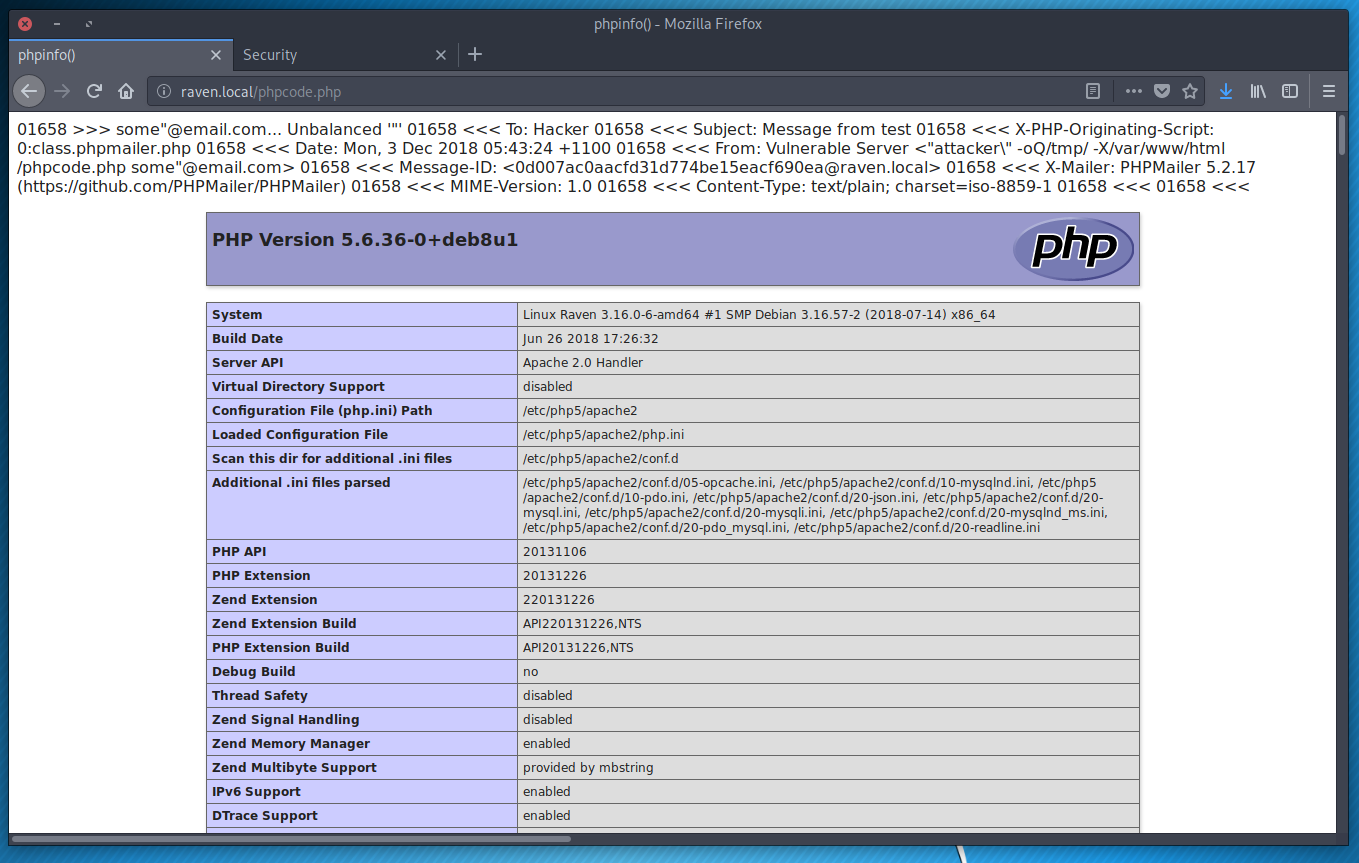Viewport: 1359px width, 863px height.
Task: Select the Server API label
Action: (x=247, y=363)
